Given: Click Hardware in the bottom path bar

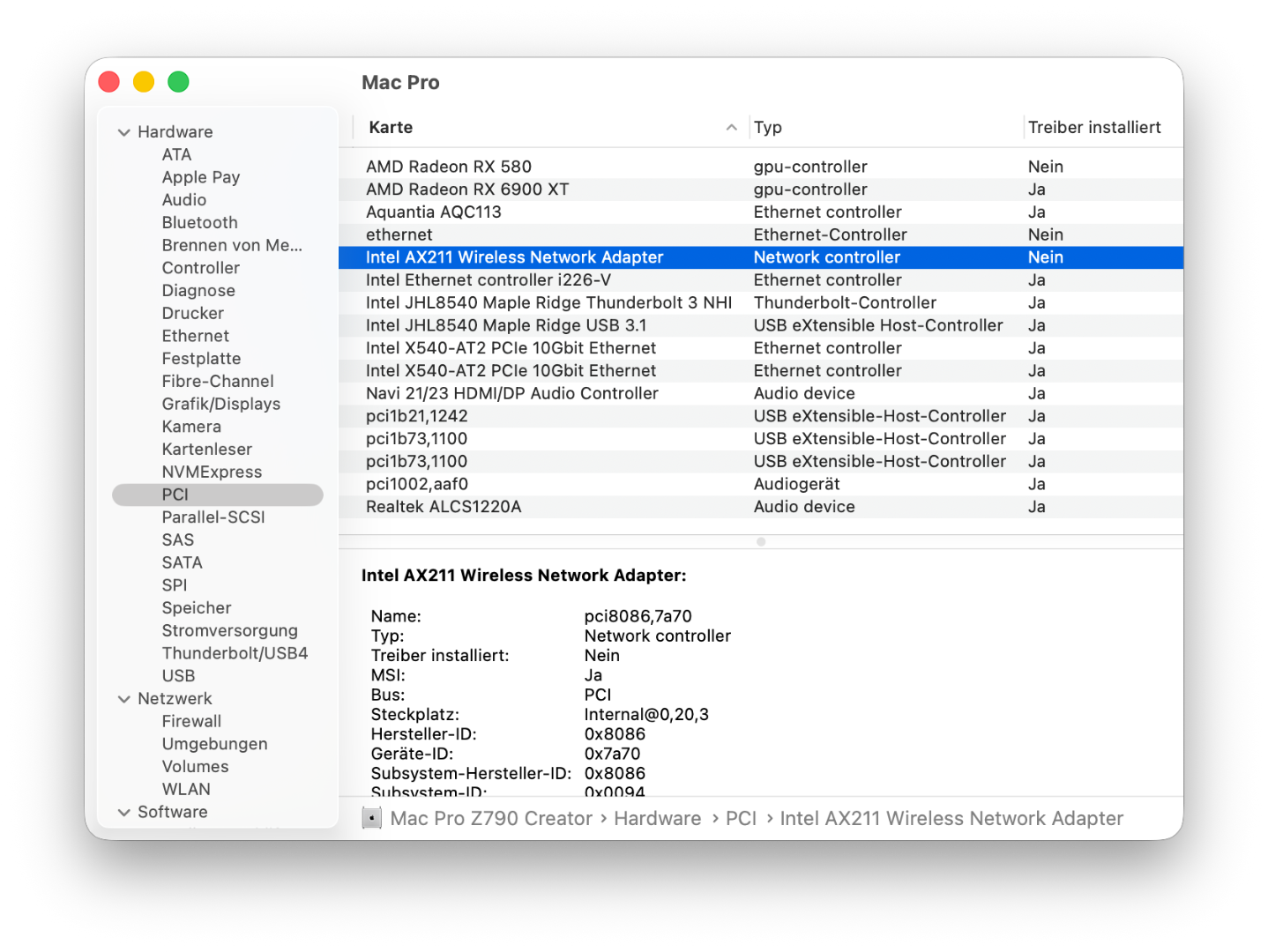Looking at the screenshot, I should coord(658,819).
